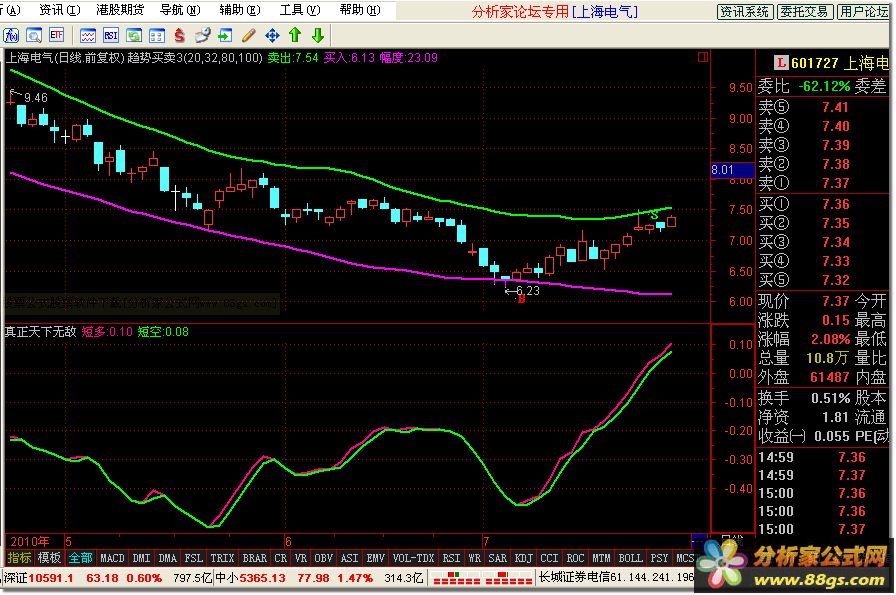Click the small red box icon at chart corner
The width and height of the screenshot is (896, 595).
703,57
